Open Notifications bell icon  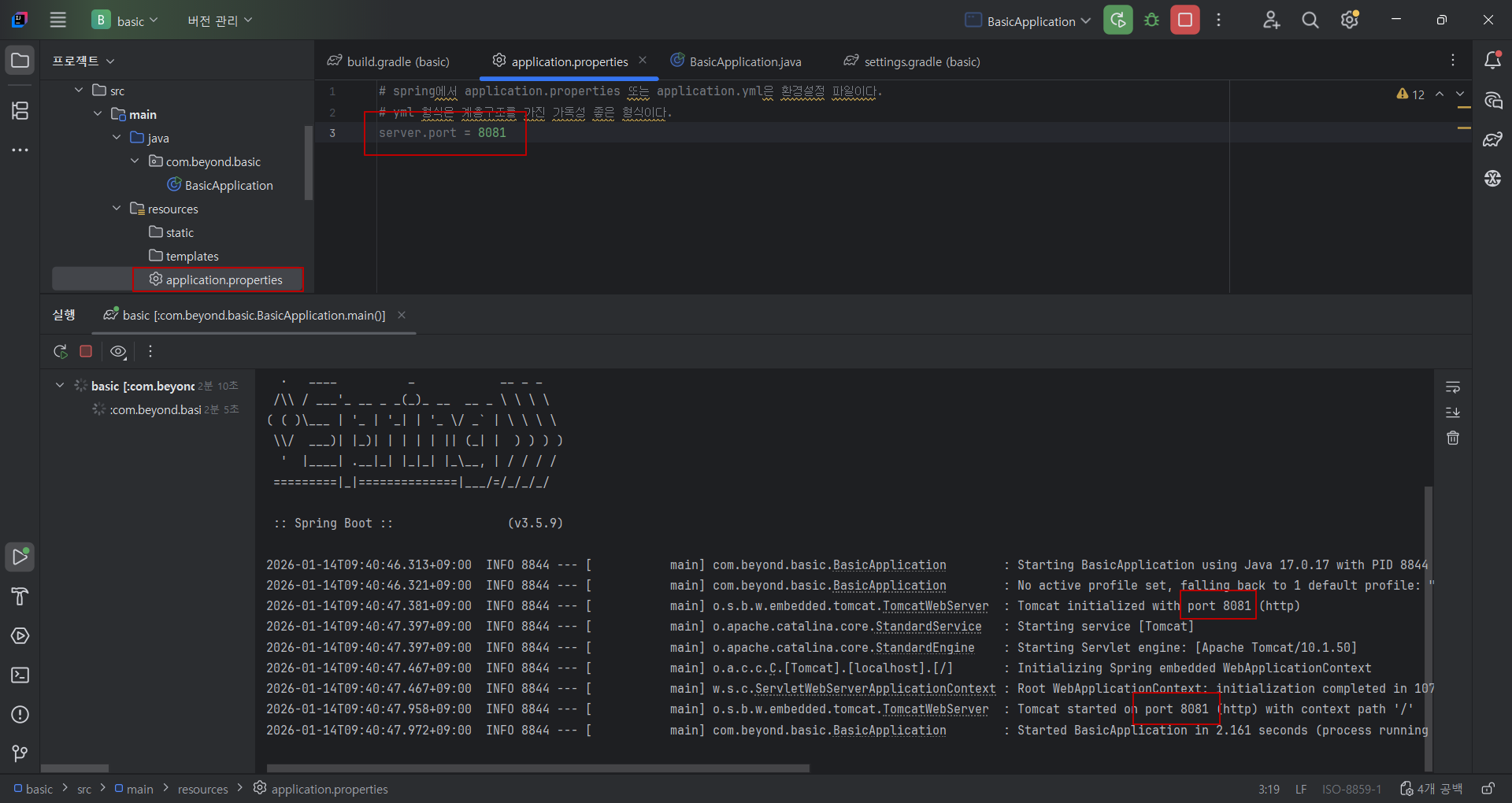(x=1492, y=61)
